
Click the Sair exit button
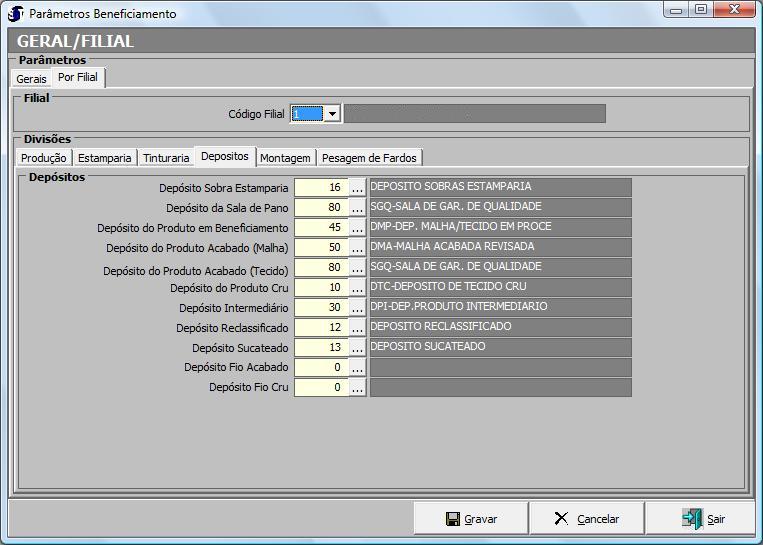703,519
